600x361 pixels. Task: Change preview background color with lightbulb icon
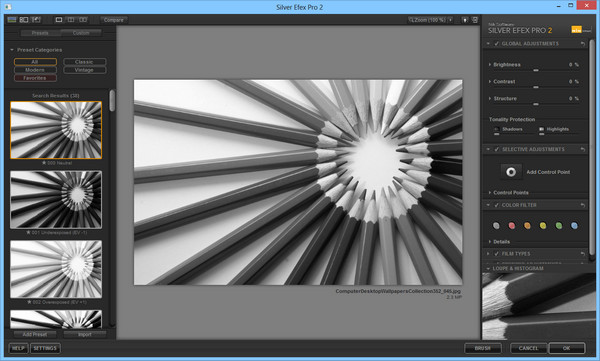(465, 20)
